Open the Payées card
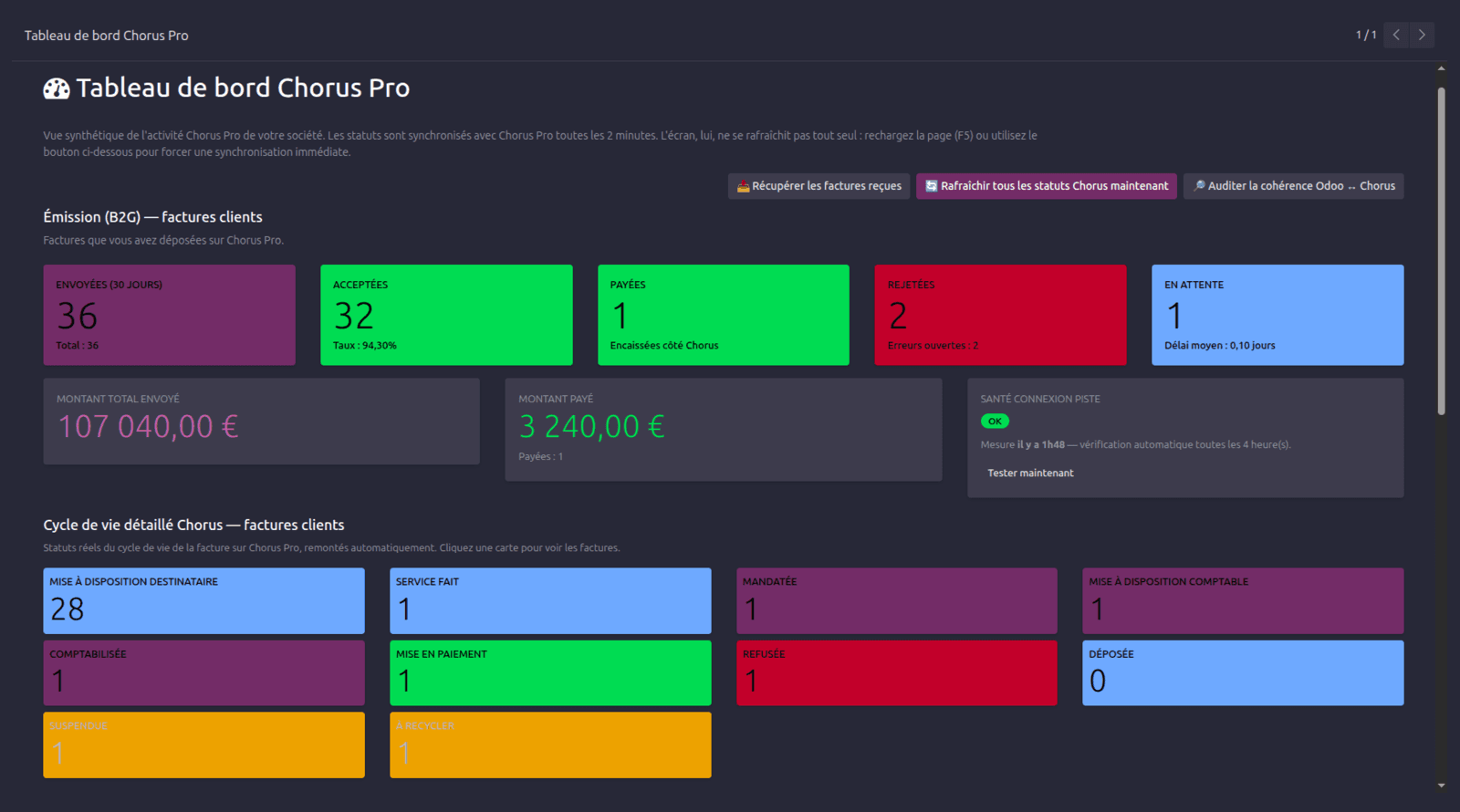This screenshot has width=1460, height=812. pos(724,315)
